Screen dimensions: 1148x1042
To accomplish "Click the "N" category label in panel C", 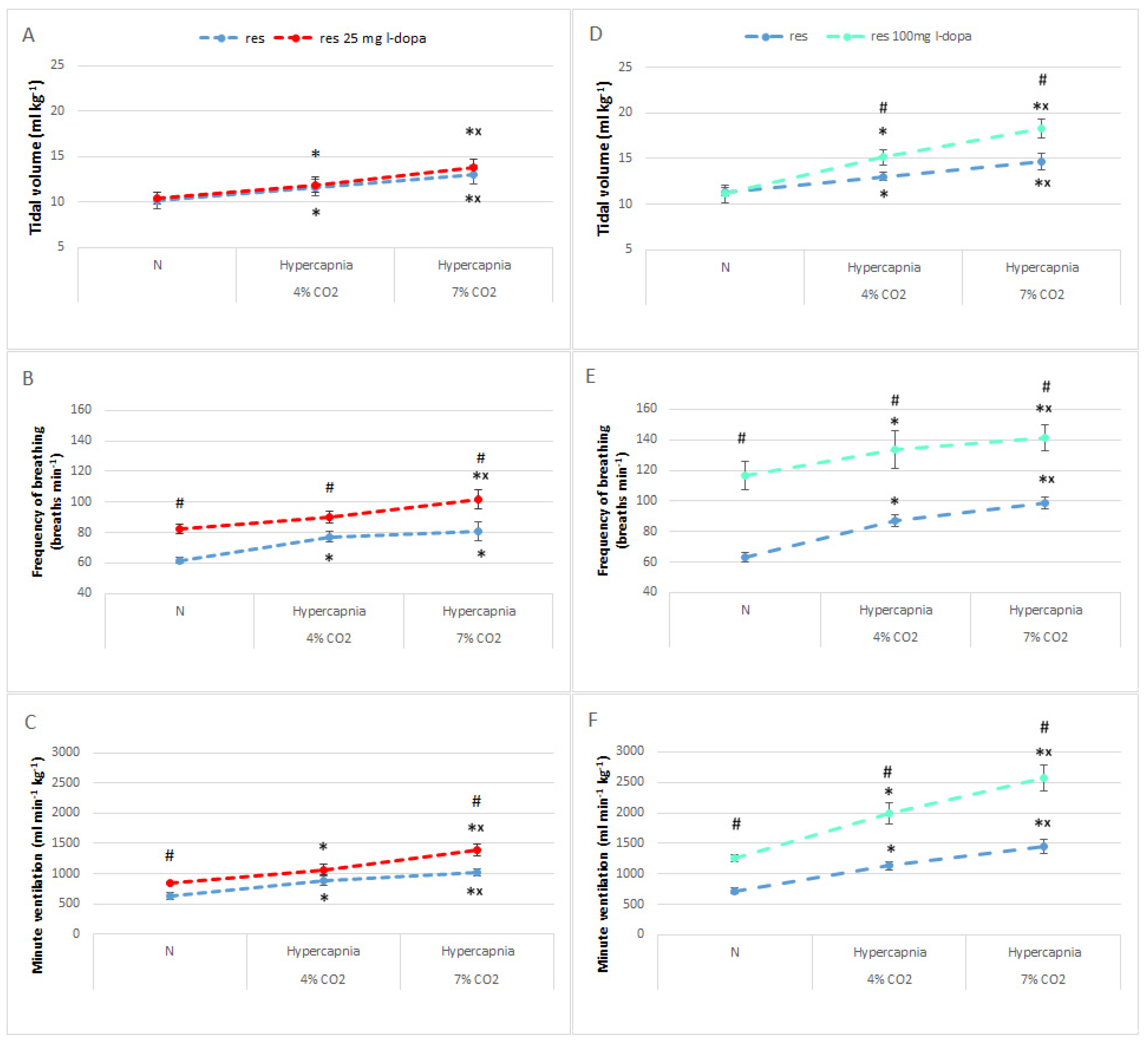I will [169, 951].
